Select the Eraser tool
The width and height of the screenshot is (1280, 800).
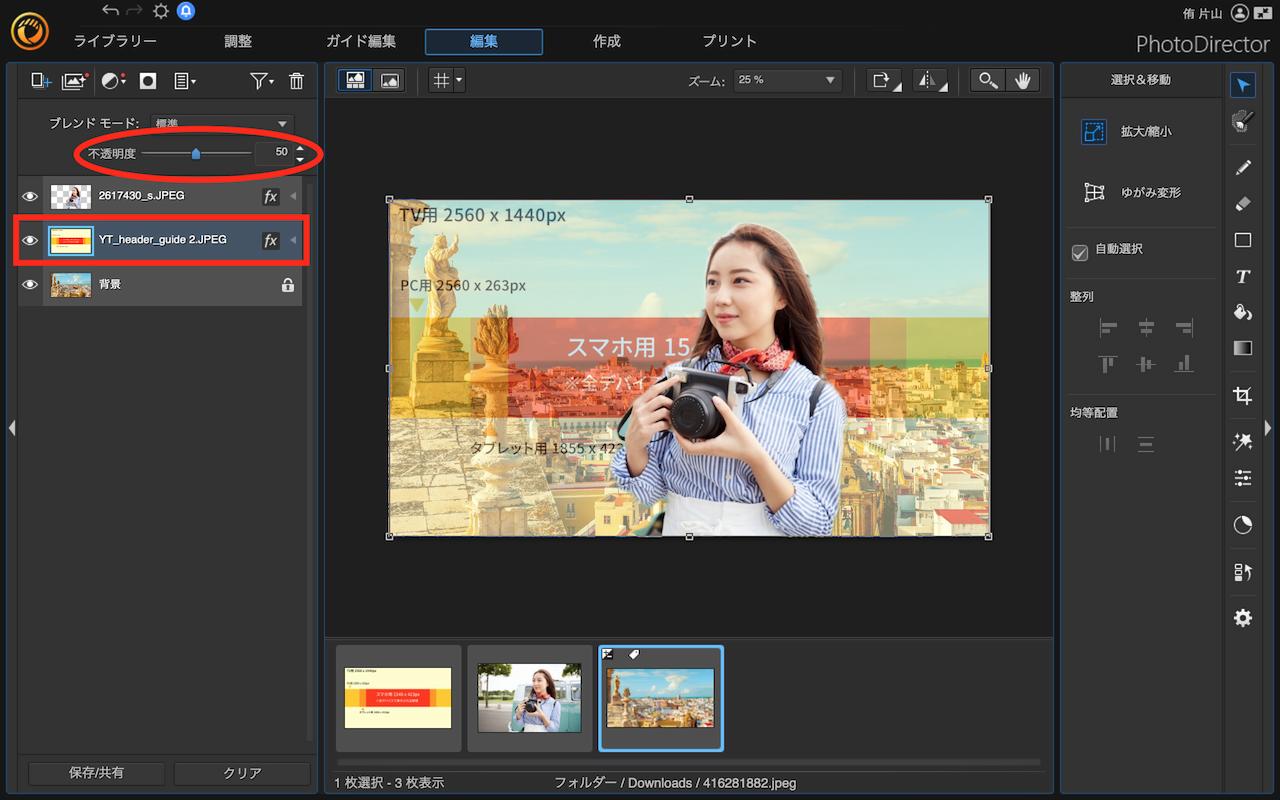pyautogui.click(x=1243, y=203)
